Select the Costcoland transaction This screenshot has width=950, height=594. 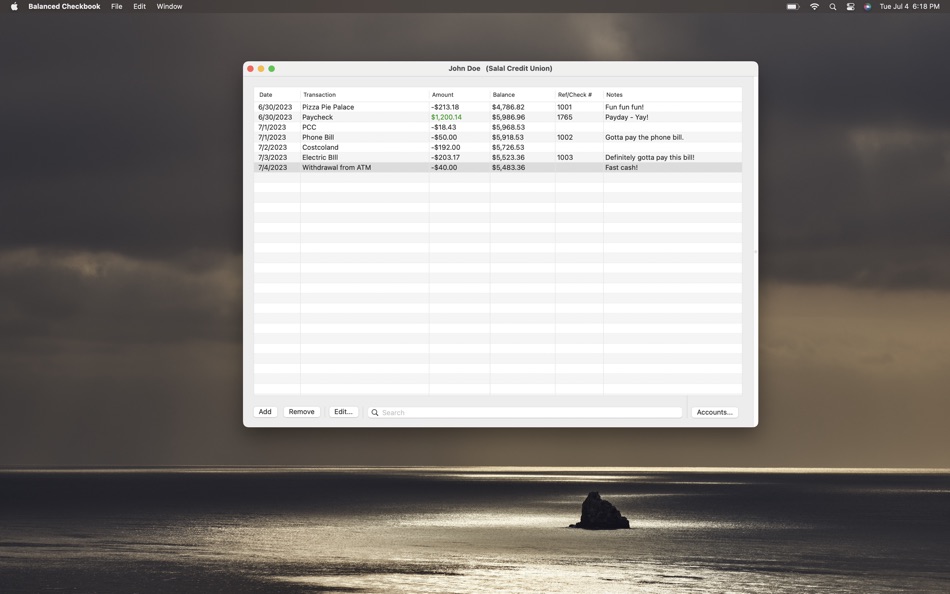pos(497,147)
